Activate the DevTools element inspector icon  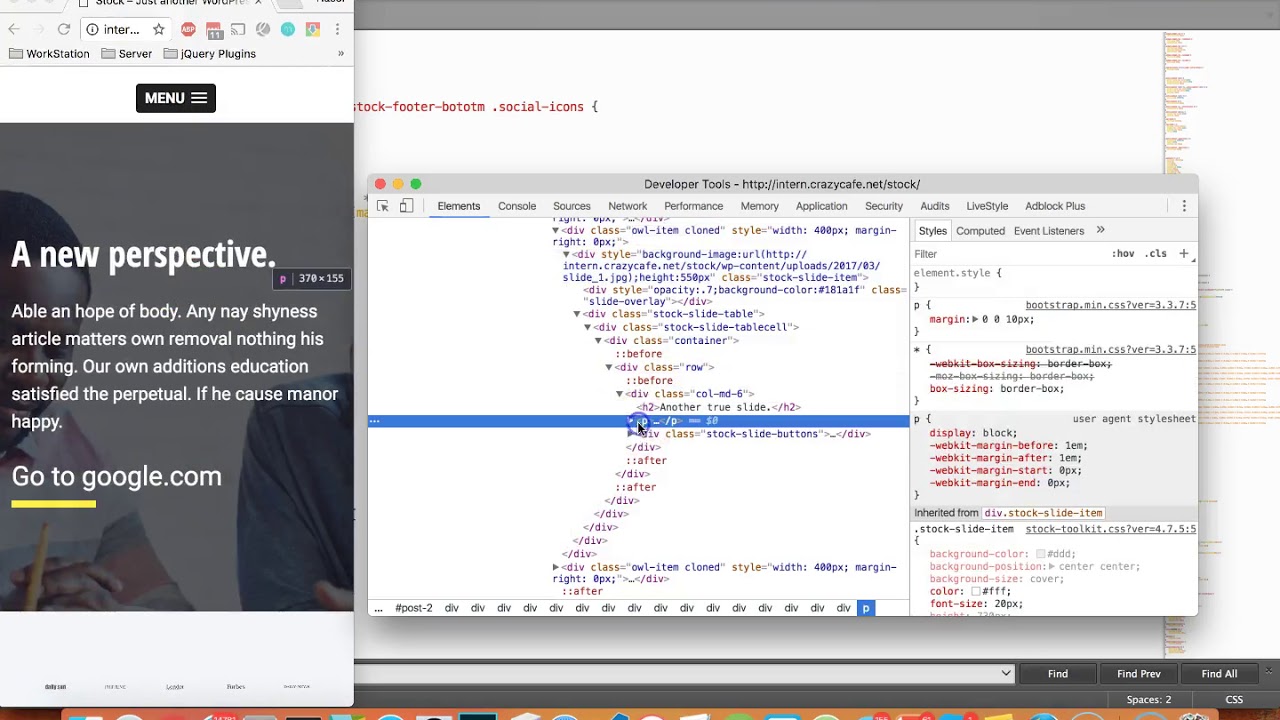(x=382, y=206)
